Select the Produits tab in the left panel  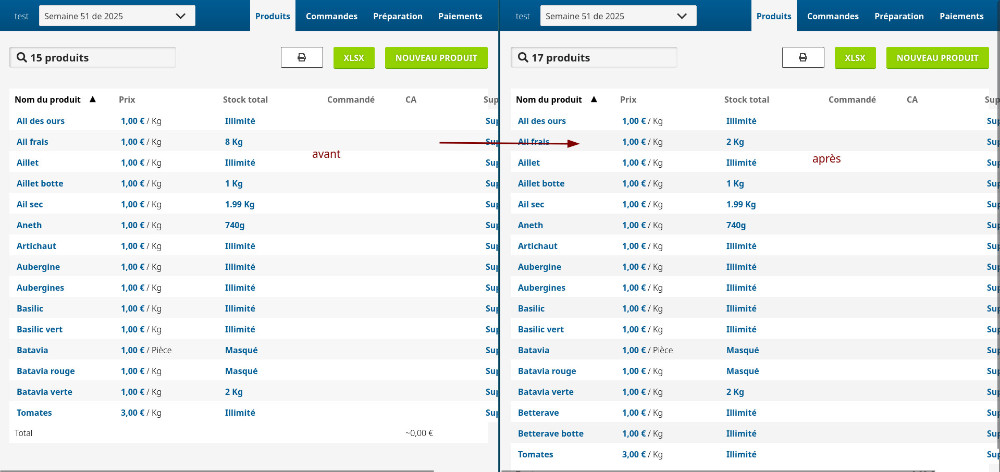(x=273, y=16)
